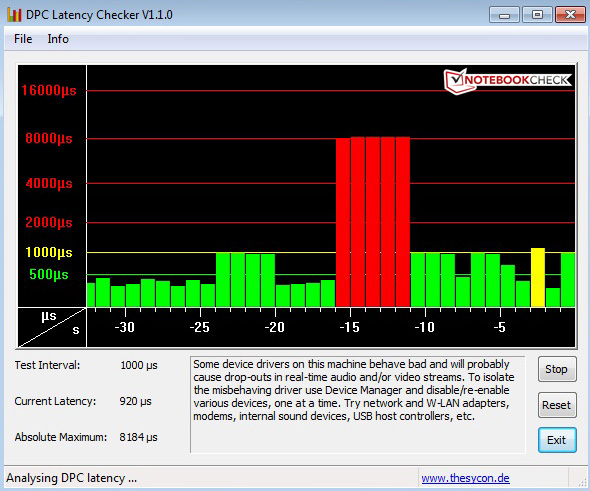590x491 pixels.
Task: Click the -15 seconds time axis marker
Action: coord(350,327)
